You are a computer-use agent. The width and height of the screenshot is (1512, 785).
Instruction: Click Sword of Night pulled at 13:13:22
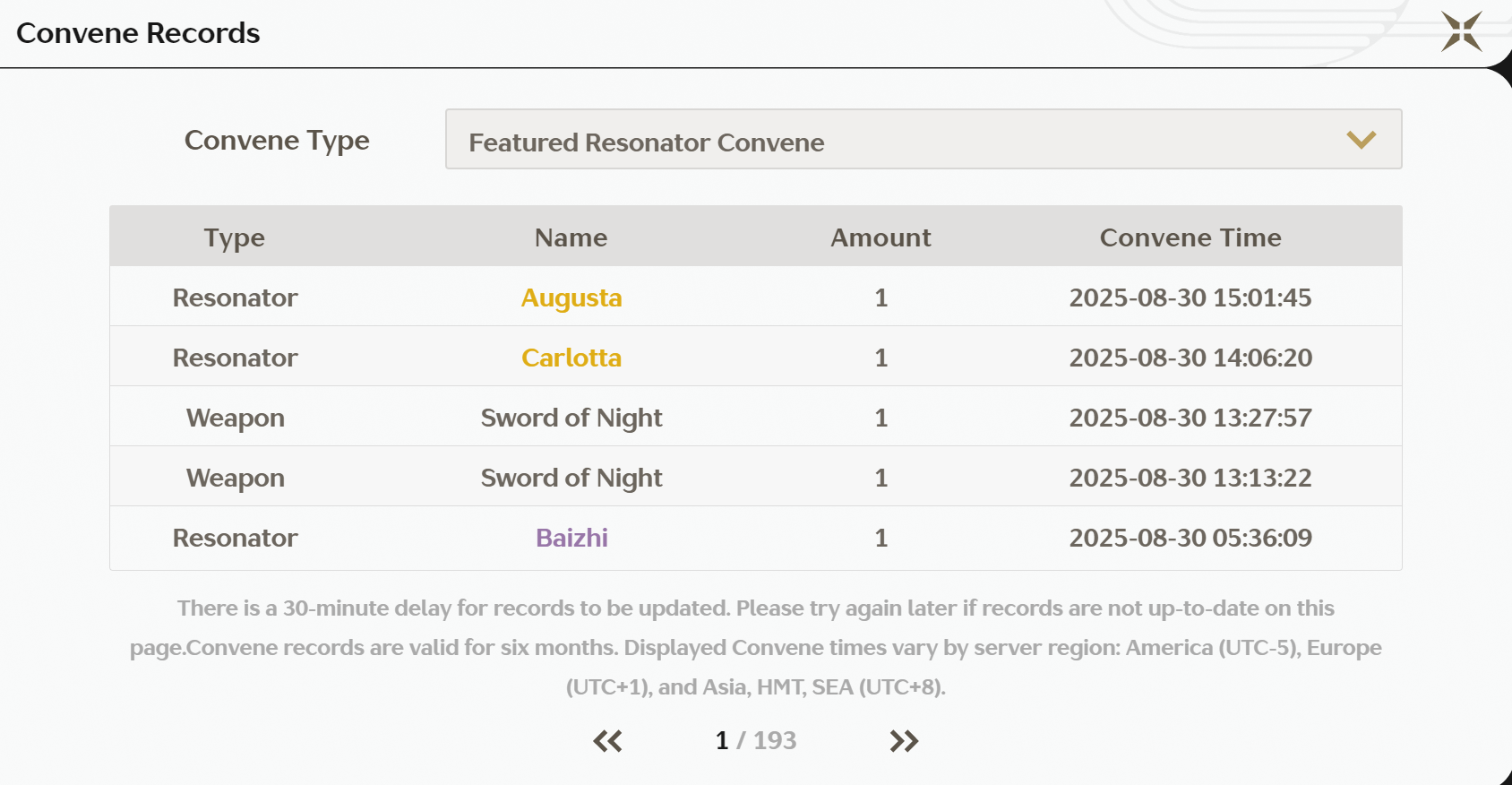click(x=571, y=478)
